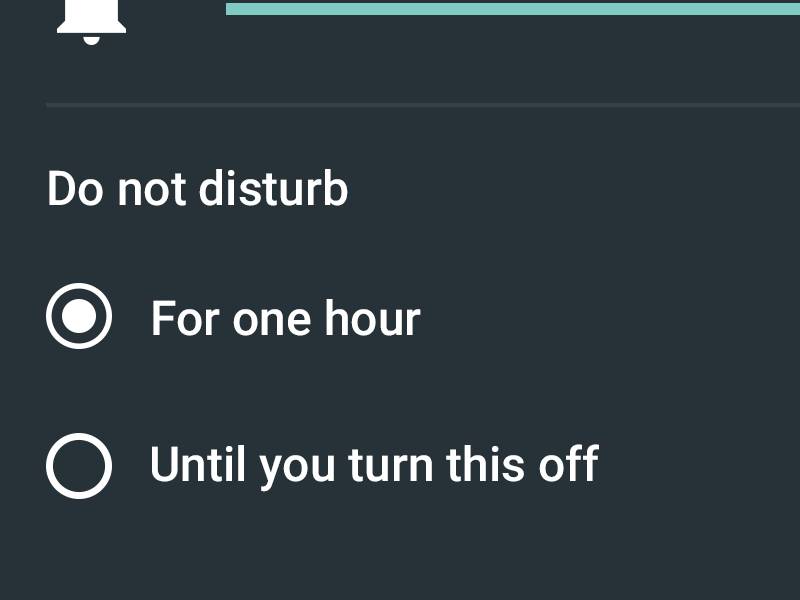
Task: Click the word "hour" in the first option
Action: (x=372, y=319)
